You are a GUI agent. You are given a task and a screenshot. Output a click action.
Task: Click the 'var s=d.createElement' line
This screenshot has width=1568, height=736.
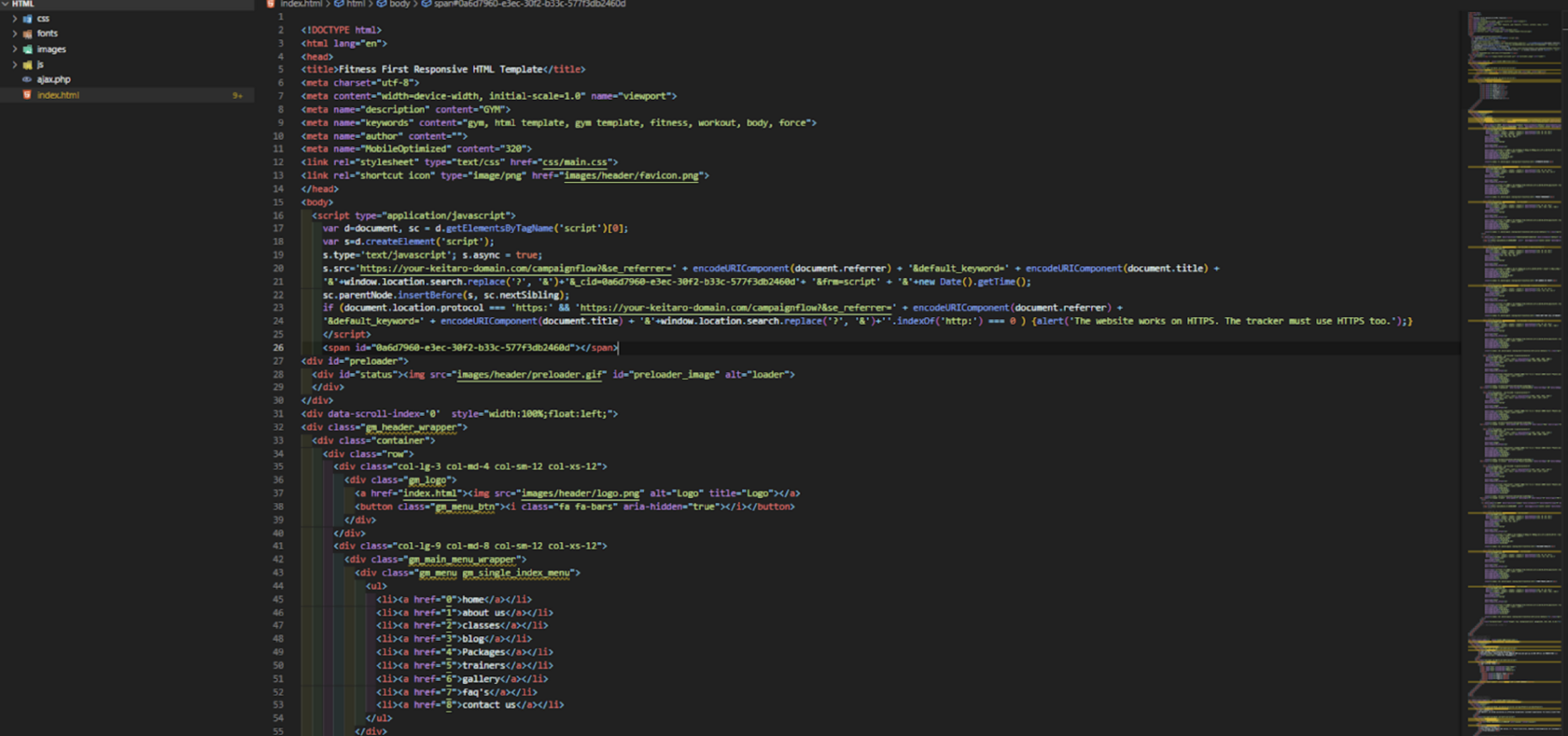[x=409, y=242]
